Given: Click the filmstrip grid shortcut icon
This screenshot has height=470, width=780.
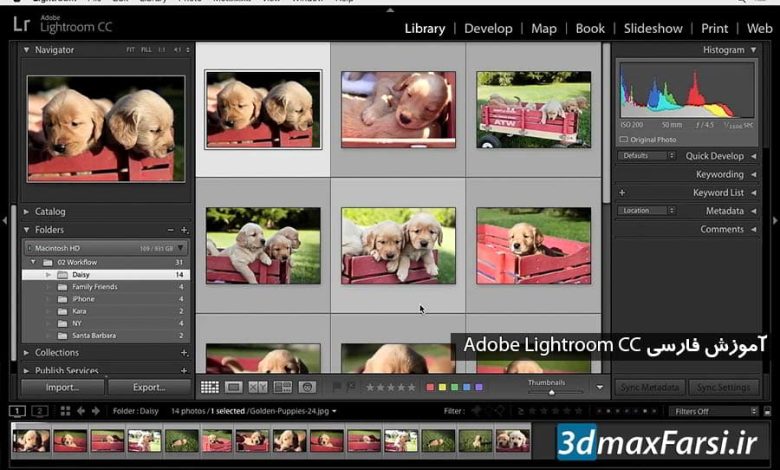Looking at the screenshot, I should point(65,411).
